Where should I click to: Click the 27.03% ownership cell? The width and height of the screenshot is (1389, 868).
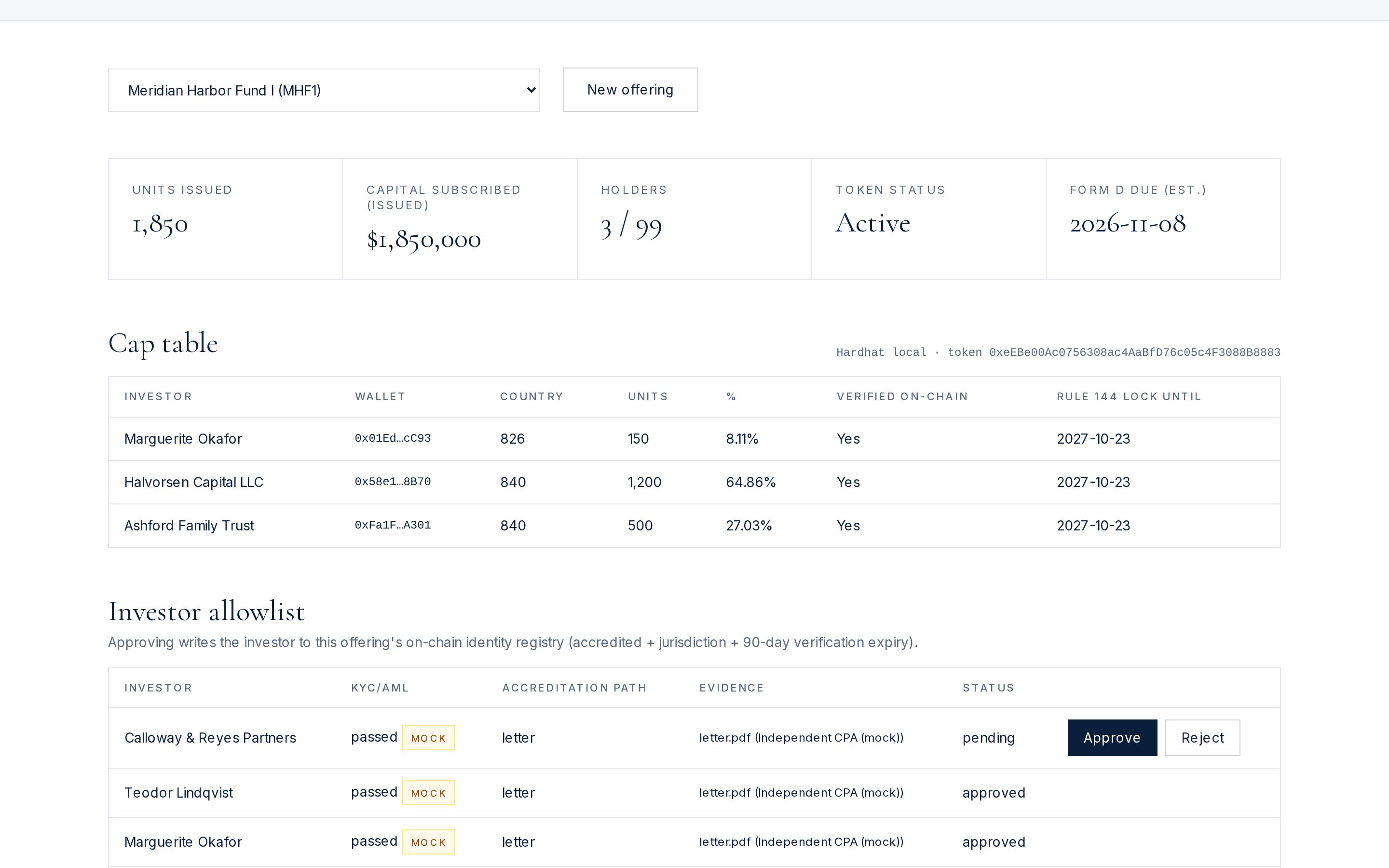749,525
